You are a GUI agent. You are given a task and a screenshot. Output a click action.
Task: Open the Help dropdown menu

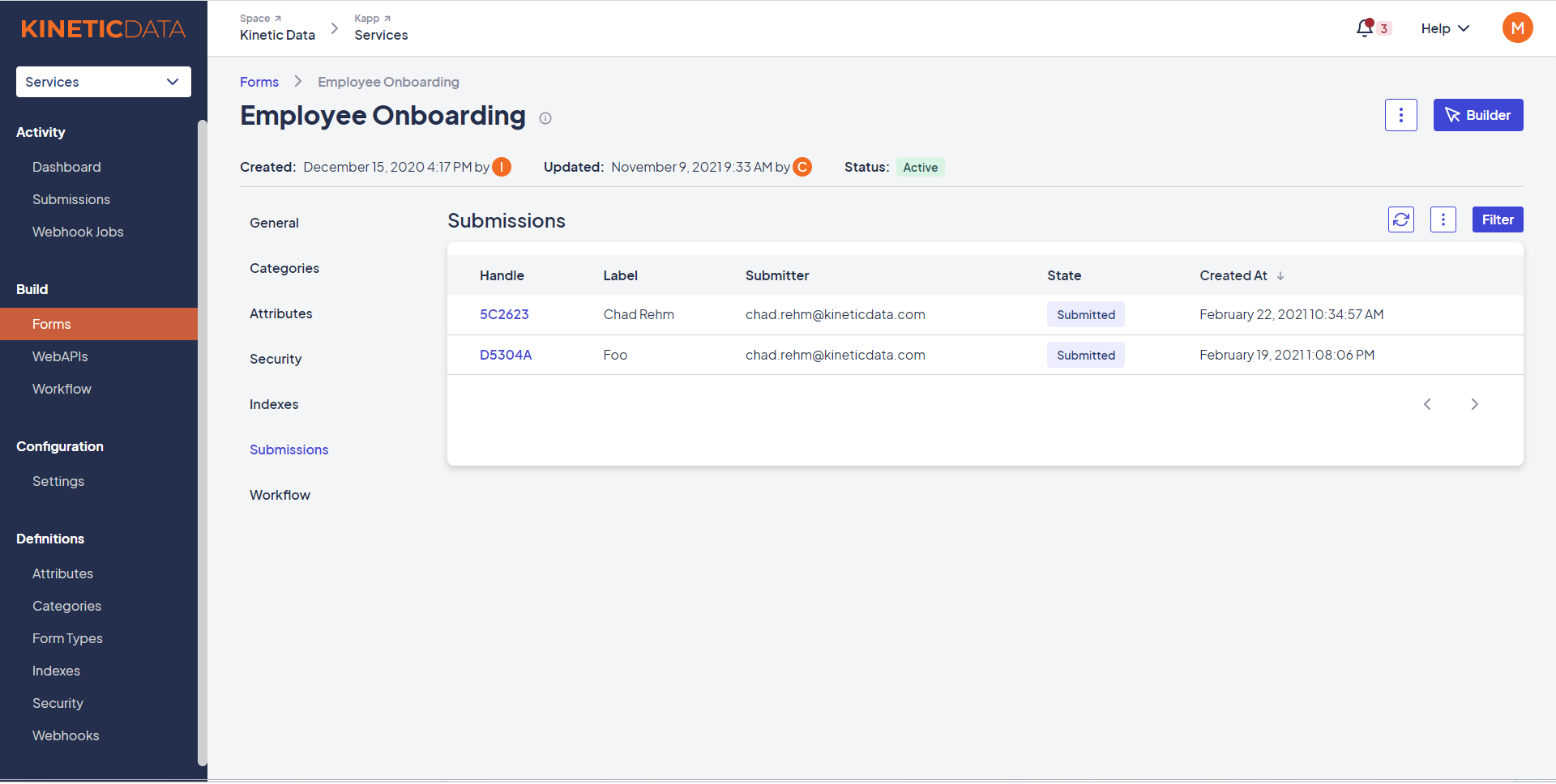tap(1445, 28)
